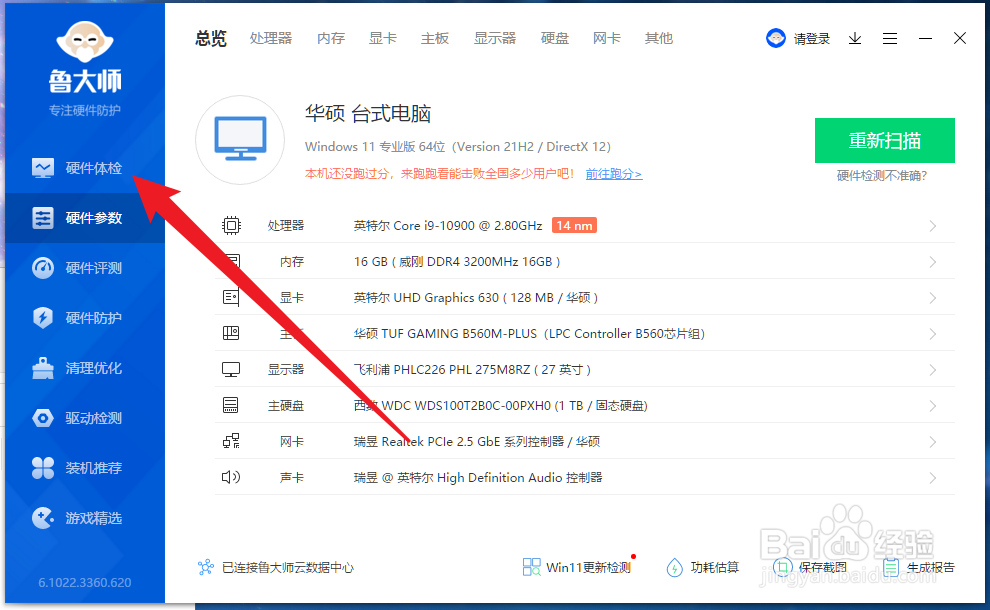Click Realtek PCIe 2.5 GbE text

click(477, 441)
